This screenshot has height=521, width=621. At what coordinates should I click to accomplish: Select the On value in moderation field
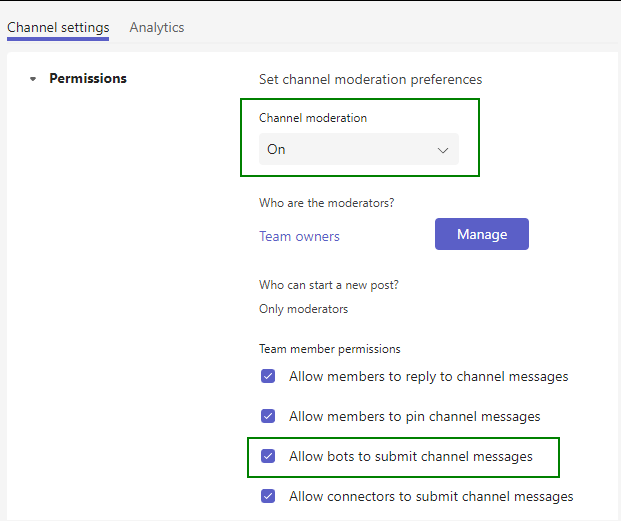pos(276,149)
